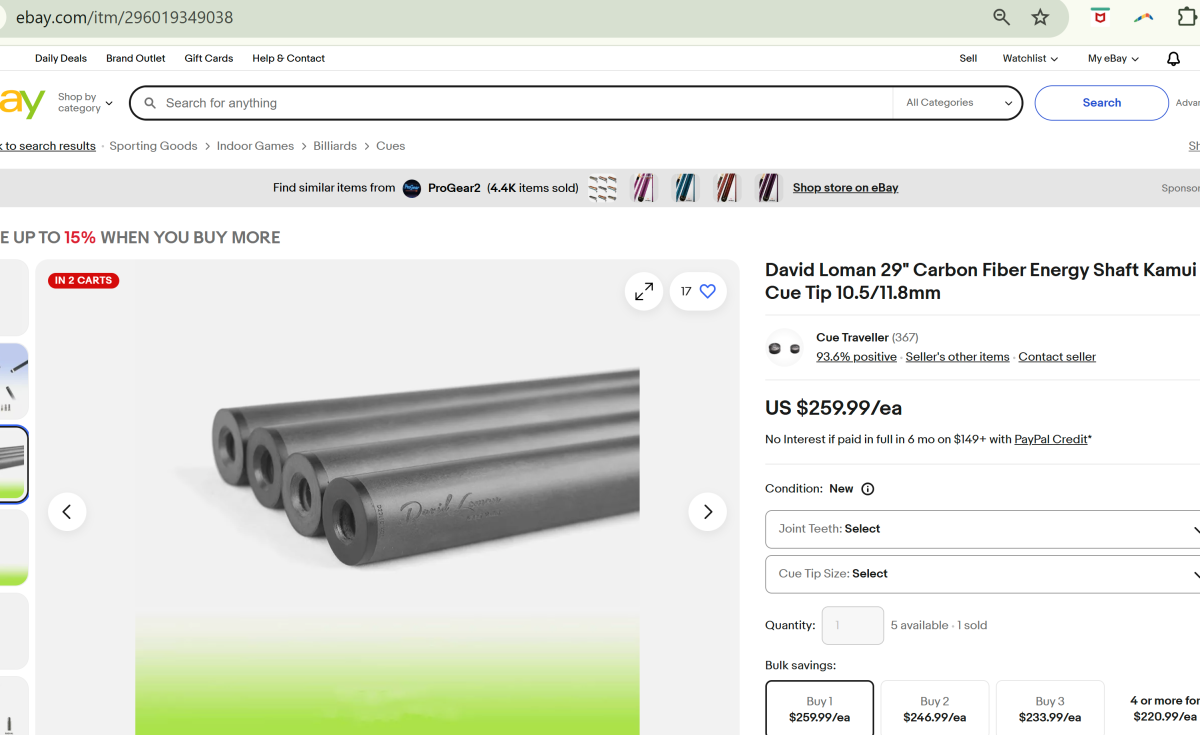Image resolution: width=1200 pixels, height=735 pixels.
Task: Click the Quantity input box
Action: [x=853, y=625]
